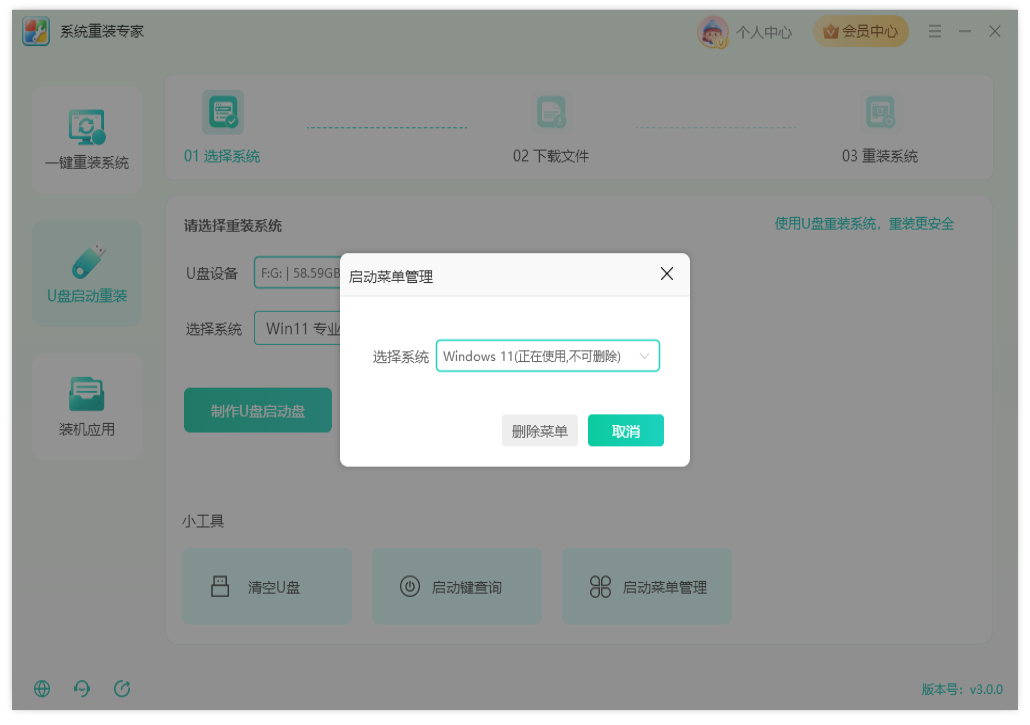This screenshot has height=725, width=1030.
Task: Click the 01 选择系统 step icon
Action: pos(223,112)
